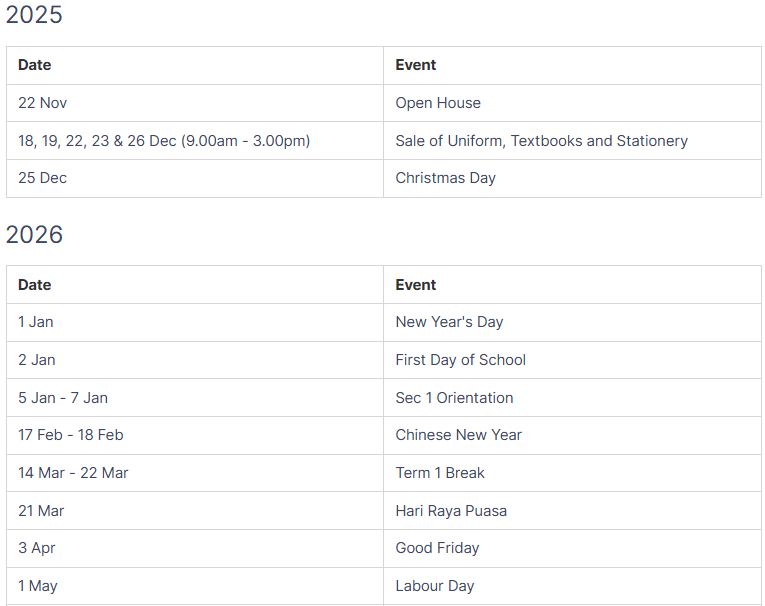Image resolution: width=765 pixels, height=606 pixels.
Task: Click Sale of Uniform, Textbooks and Stationery
Action: click(541, 141)
